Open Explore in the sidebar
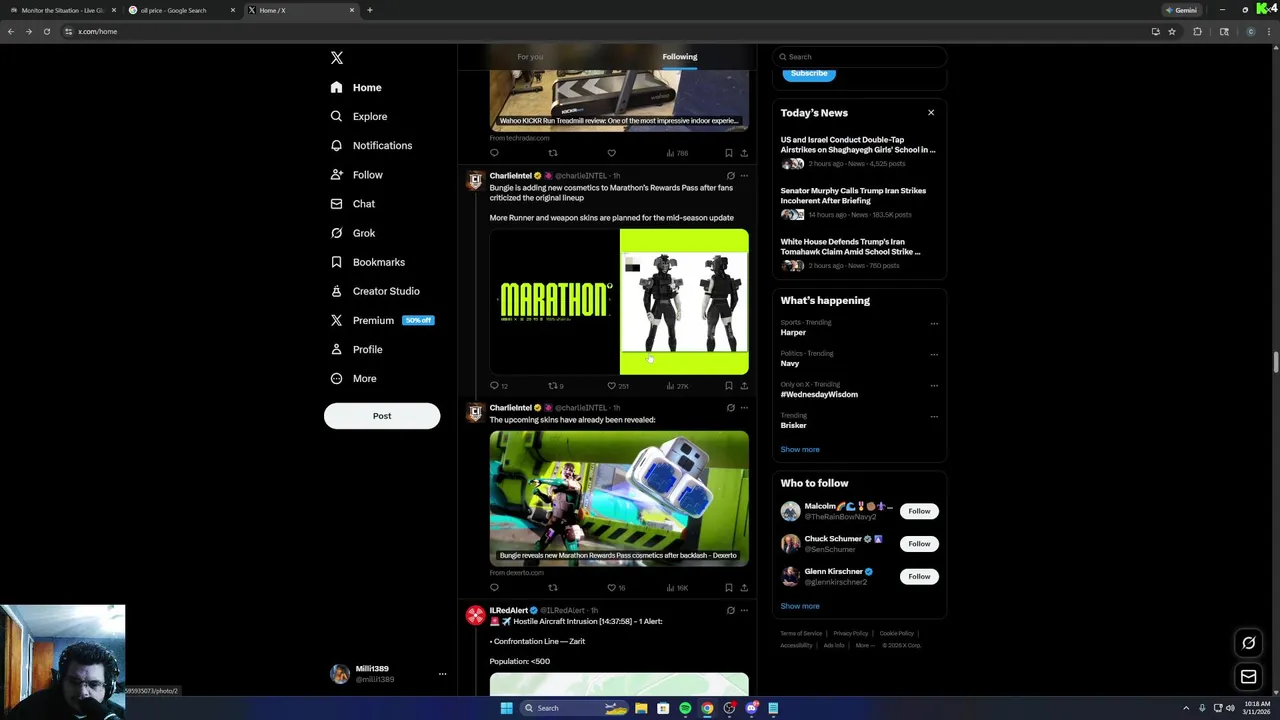Image resolution: width=1280 pixels, height=720 pixels. (x=358, y=117)
